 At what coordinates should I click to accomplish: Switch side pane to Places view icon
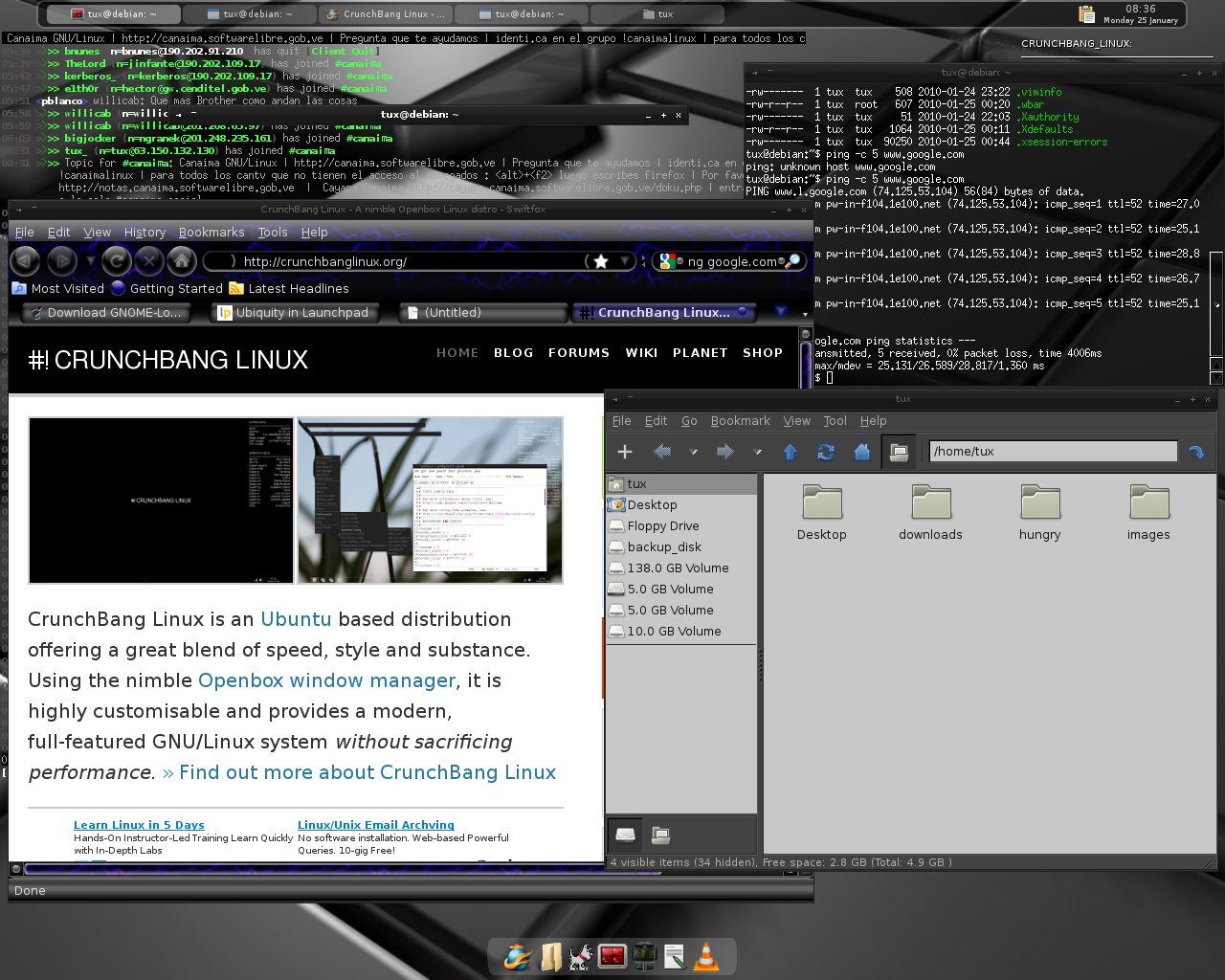626,835
